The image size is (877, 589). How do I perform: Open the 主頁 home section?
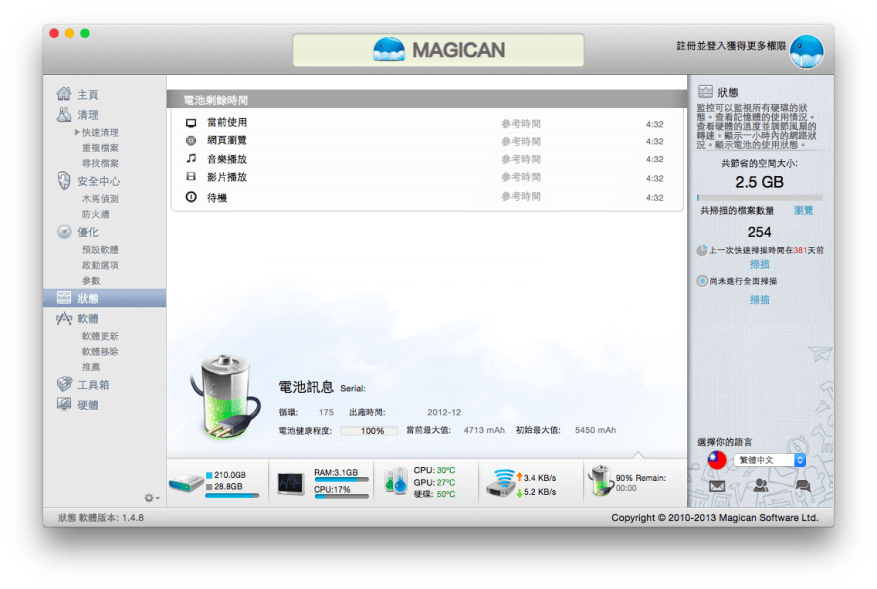(x=87, y=94)
